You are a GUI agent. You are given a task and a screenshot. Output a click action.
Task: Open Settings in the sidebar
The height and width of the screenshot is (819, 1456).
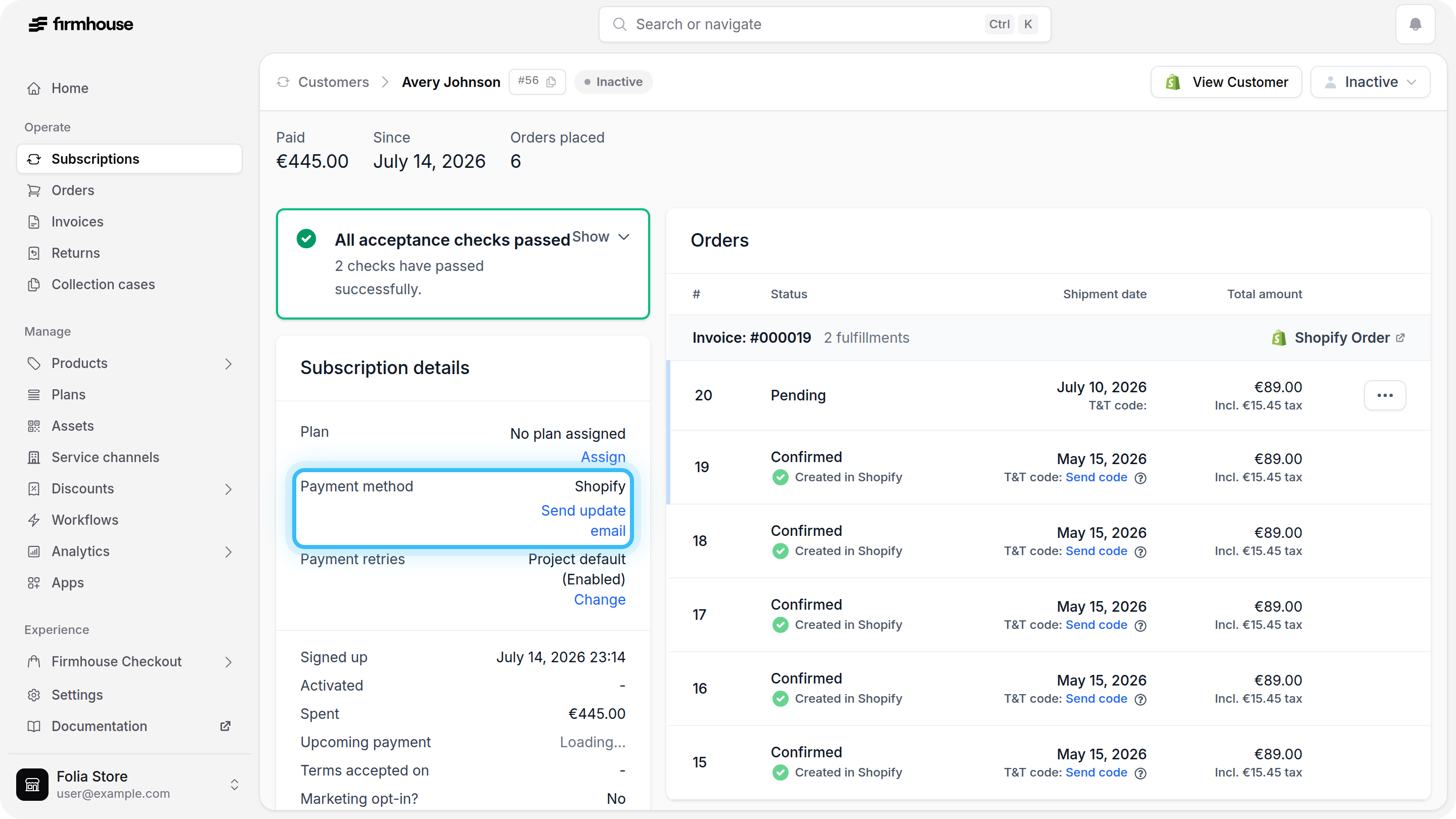(129, 695)
